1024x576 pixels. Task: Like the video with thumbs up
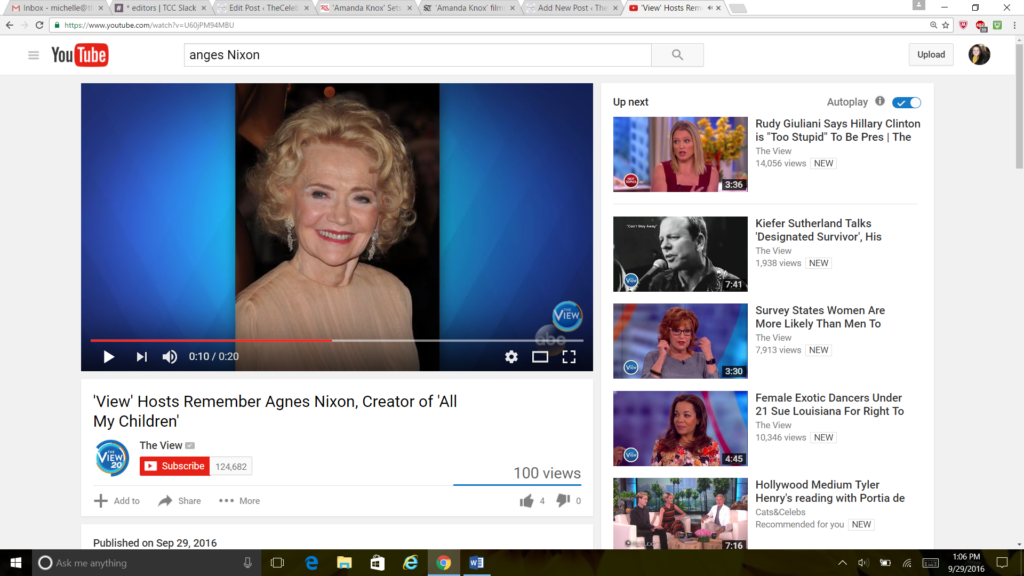tap(526, 501)
